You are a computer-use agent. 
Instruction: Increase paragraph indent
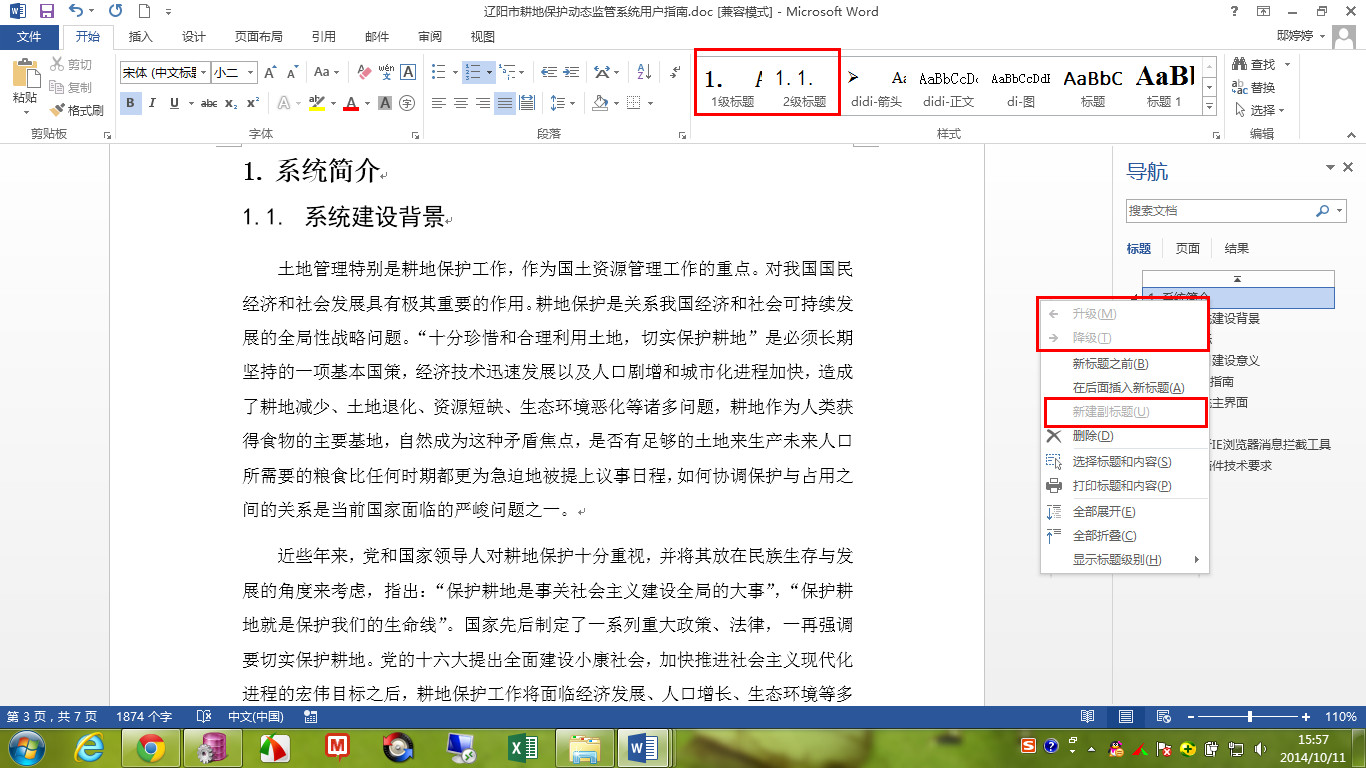click(x=571, y=72)
